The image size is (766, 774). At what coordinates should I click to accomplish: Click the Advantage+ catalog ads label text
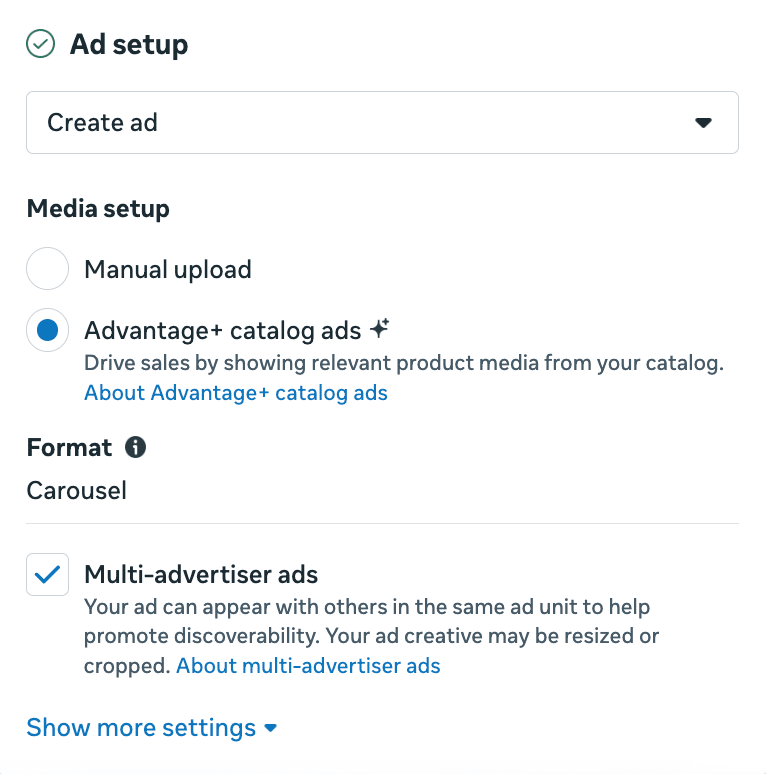(223, 330)
